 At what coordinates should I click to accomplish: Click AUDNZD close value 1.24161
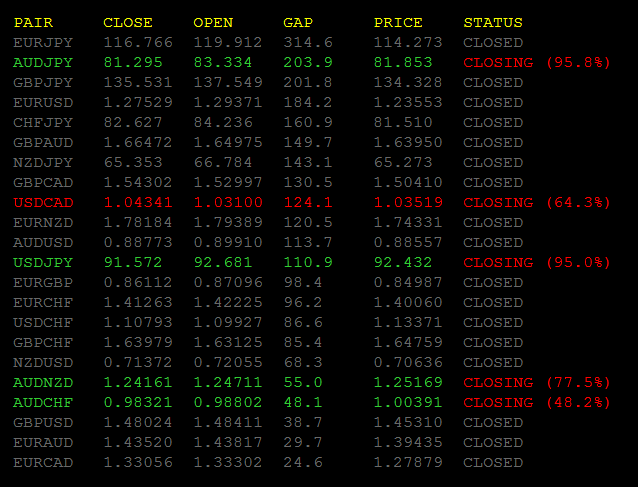138,382
